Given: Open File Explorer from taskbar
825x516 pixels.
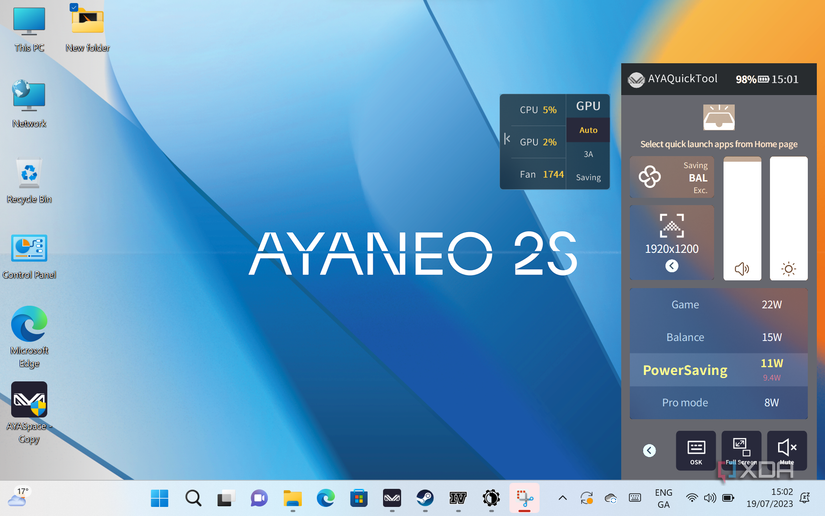Looking at the screenshot, I should (x=293, y=498).
